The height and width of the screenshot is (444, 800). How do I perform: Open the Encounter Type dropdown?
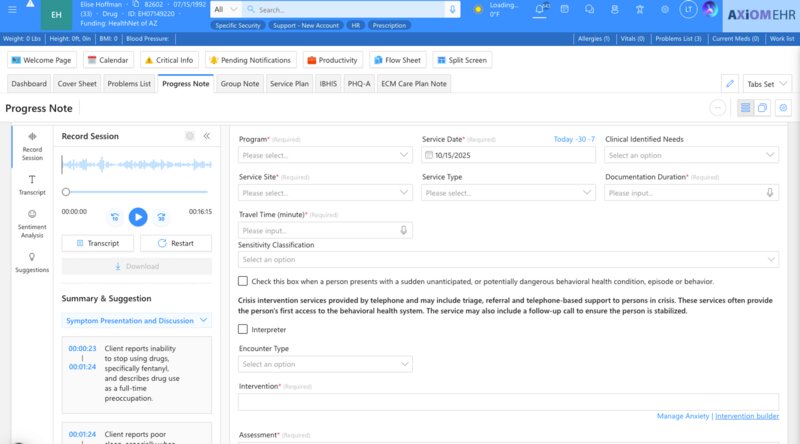click(325, 364)
